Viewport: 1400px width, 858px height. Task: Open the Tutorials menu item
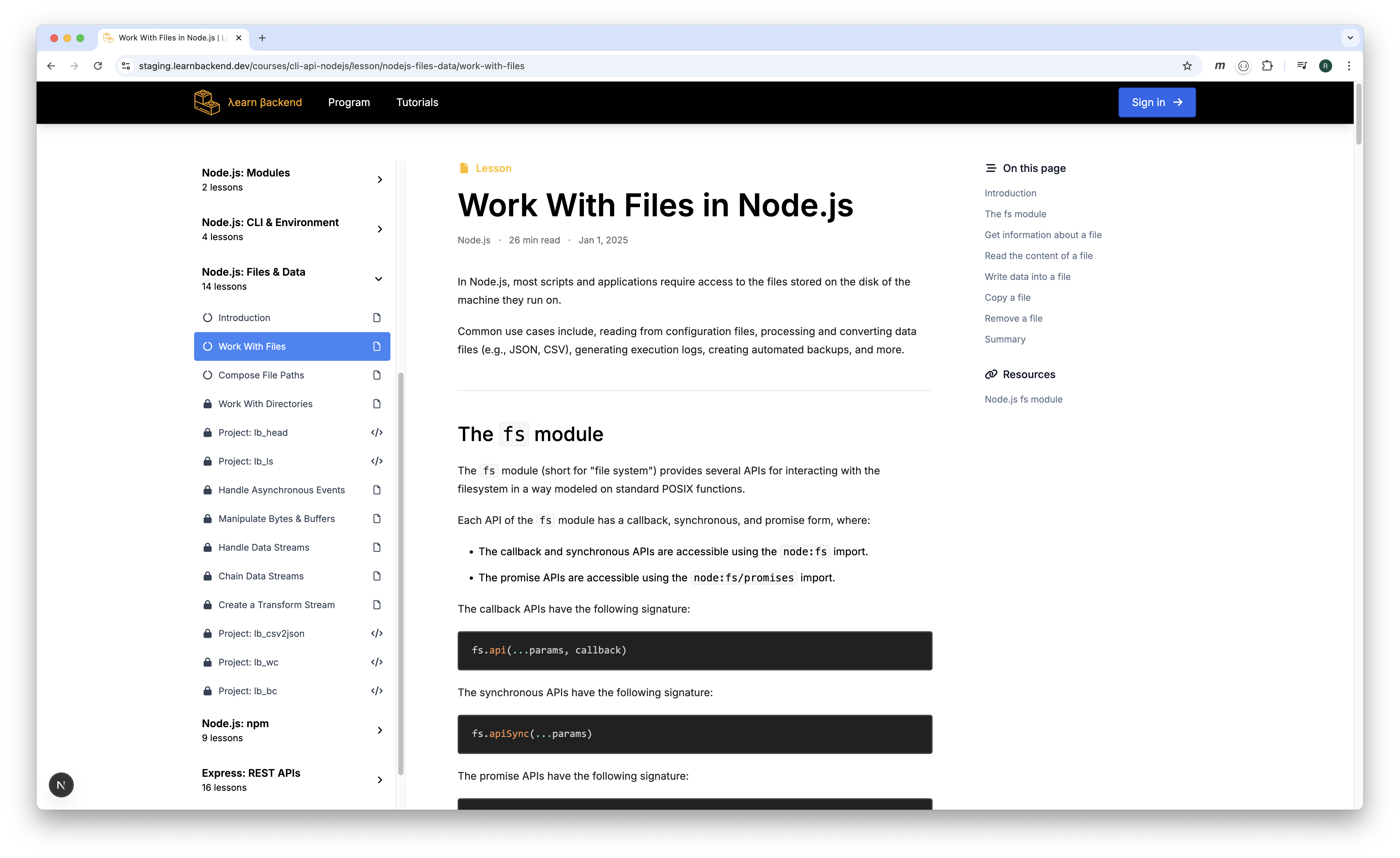point(417,102)
